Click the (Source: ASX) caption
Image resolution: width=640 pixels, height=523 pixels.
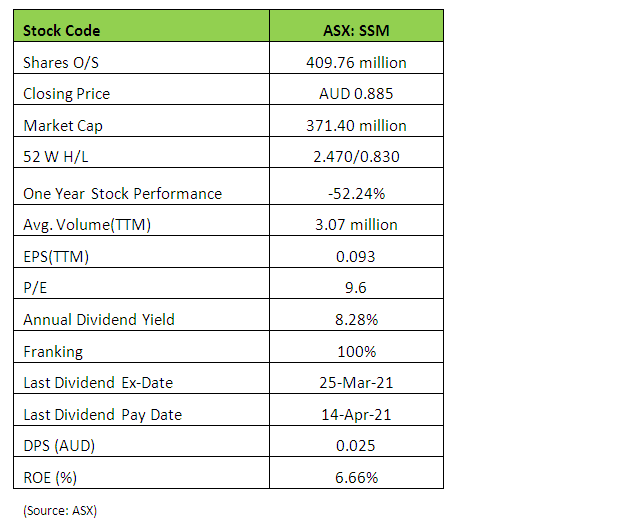[59, 510]
